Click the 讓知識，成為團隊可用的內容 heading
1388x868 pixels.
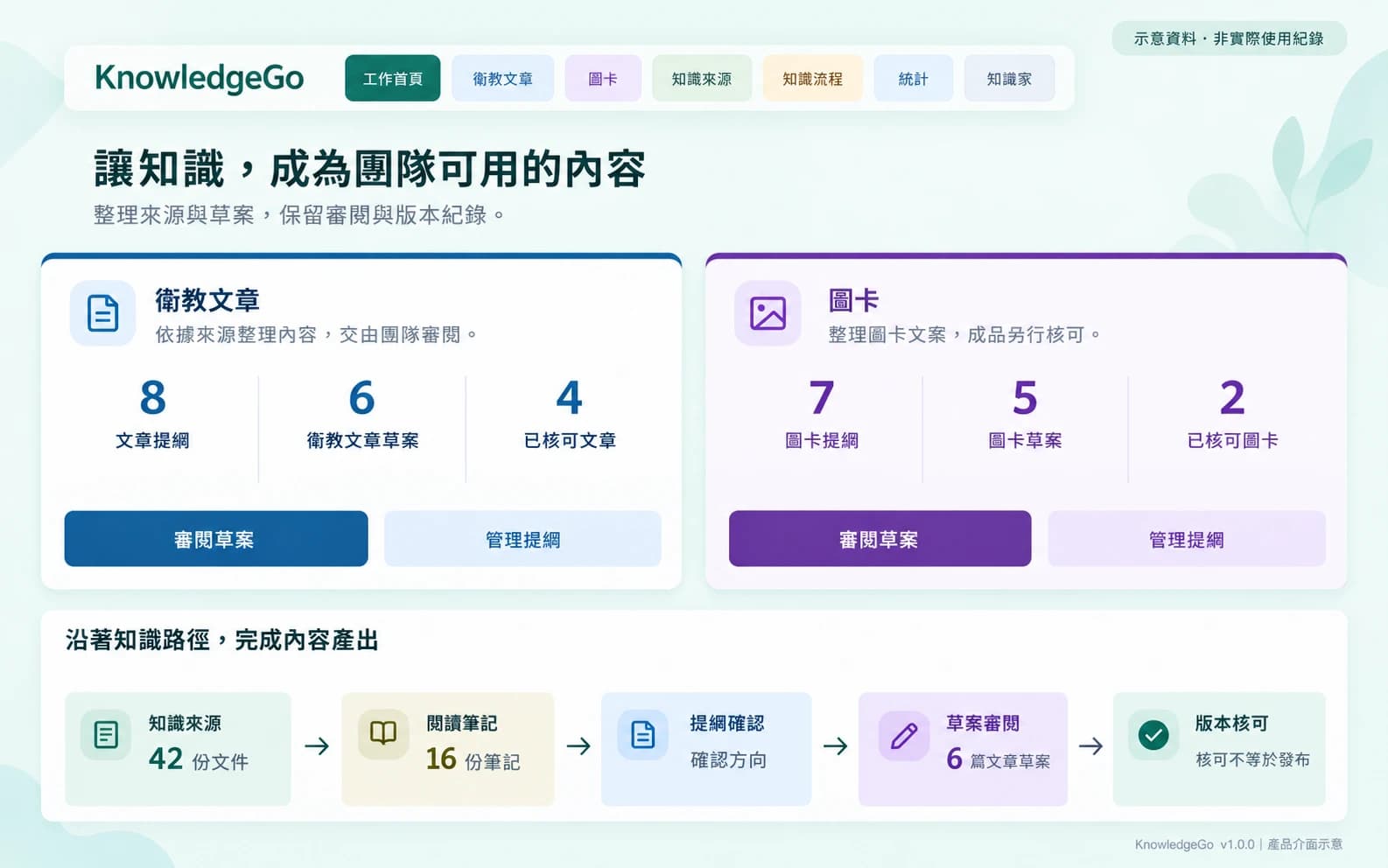[x=369, y=169]
